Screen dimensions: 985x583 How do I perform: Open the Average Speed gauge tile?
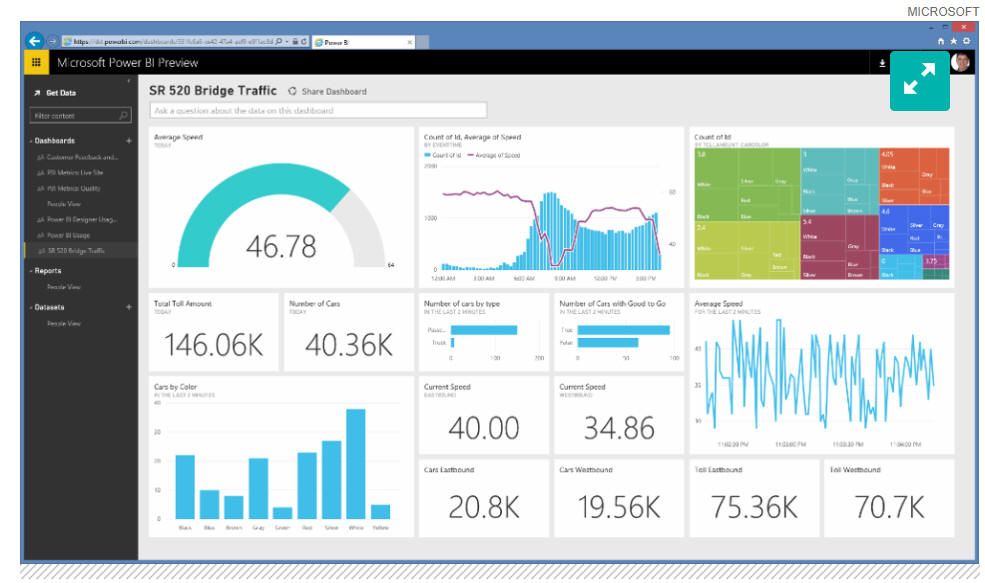coord(281,207)
